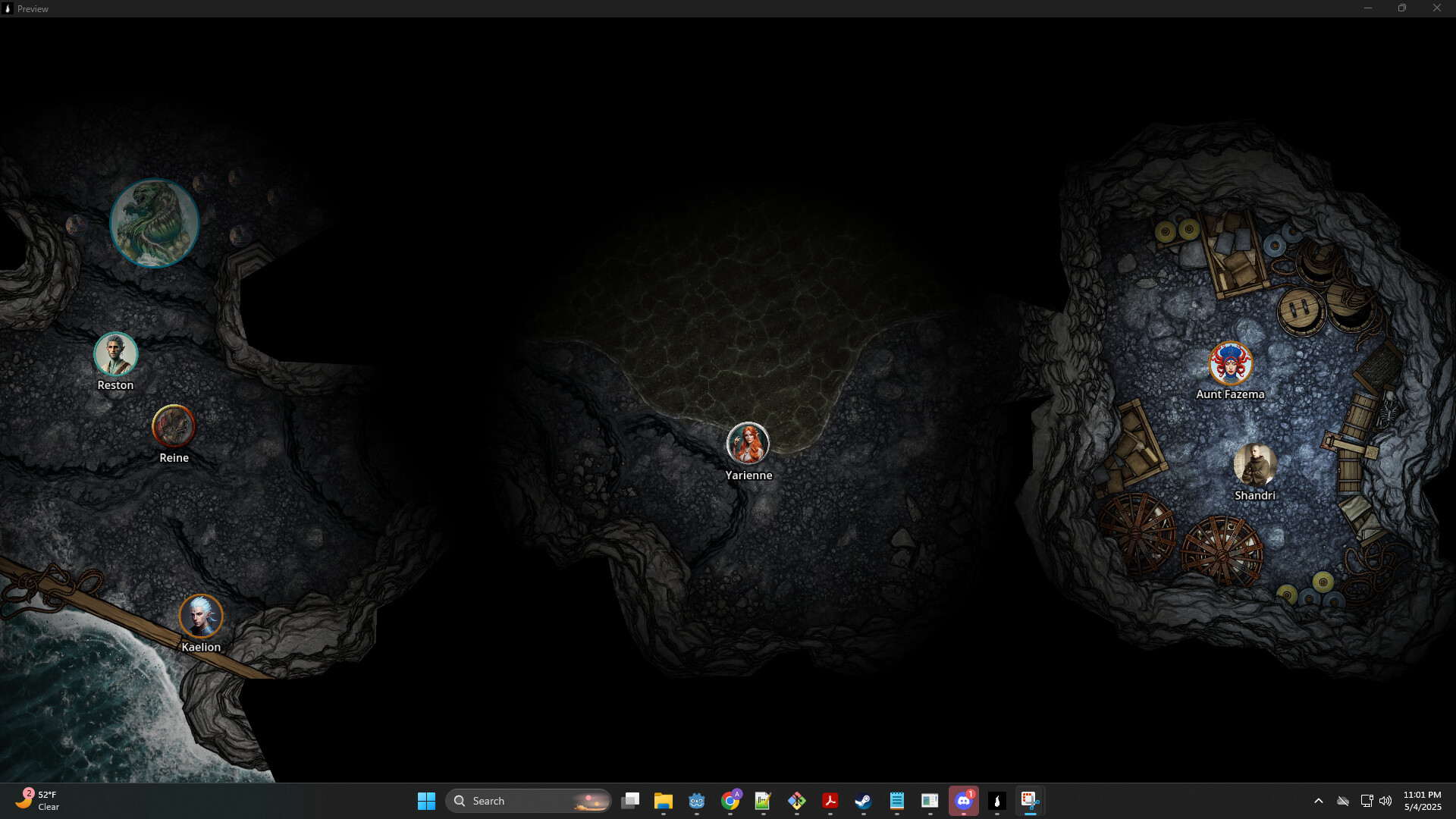Image resolution: width=1456 pixels, height=819 pixels.
Task: Select Yarienne's token on the map
Action: coord(748,444)
